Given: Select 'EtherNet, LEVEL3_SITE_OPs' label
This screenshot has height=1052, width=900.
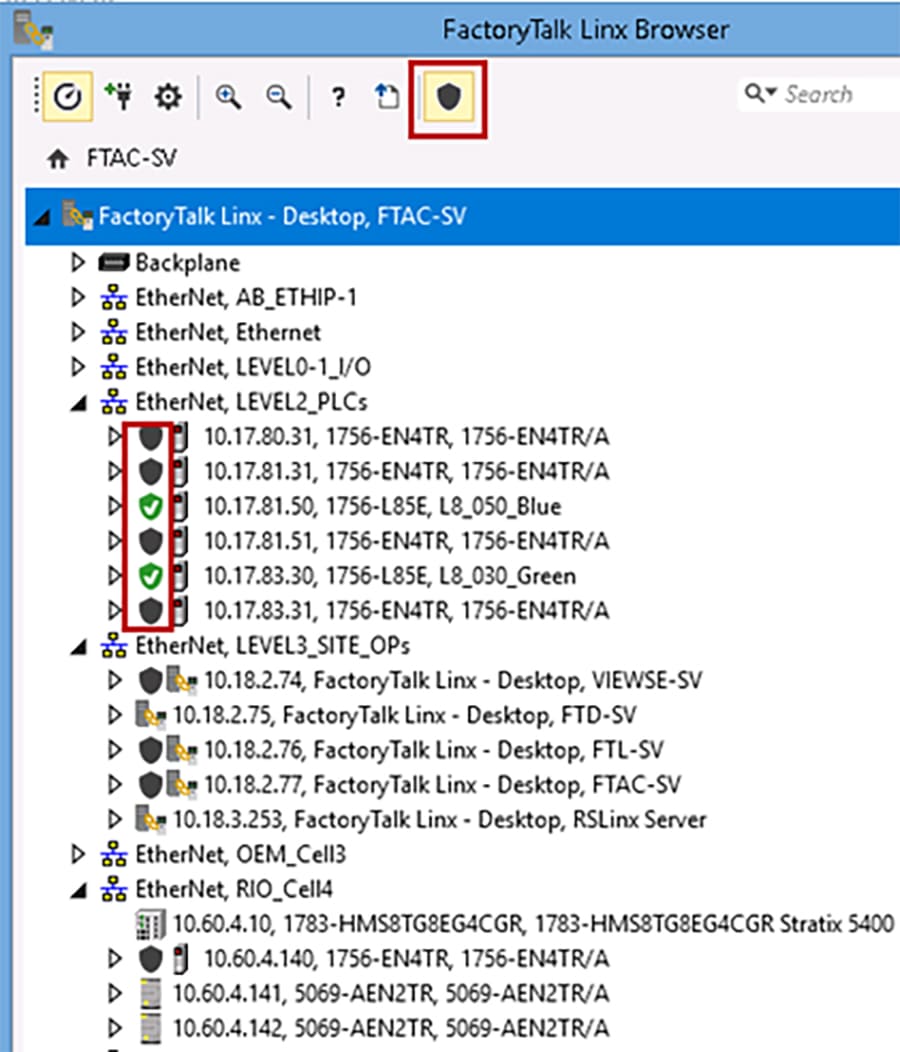Looking at the screenshot, I should pos(272,645).
